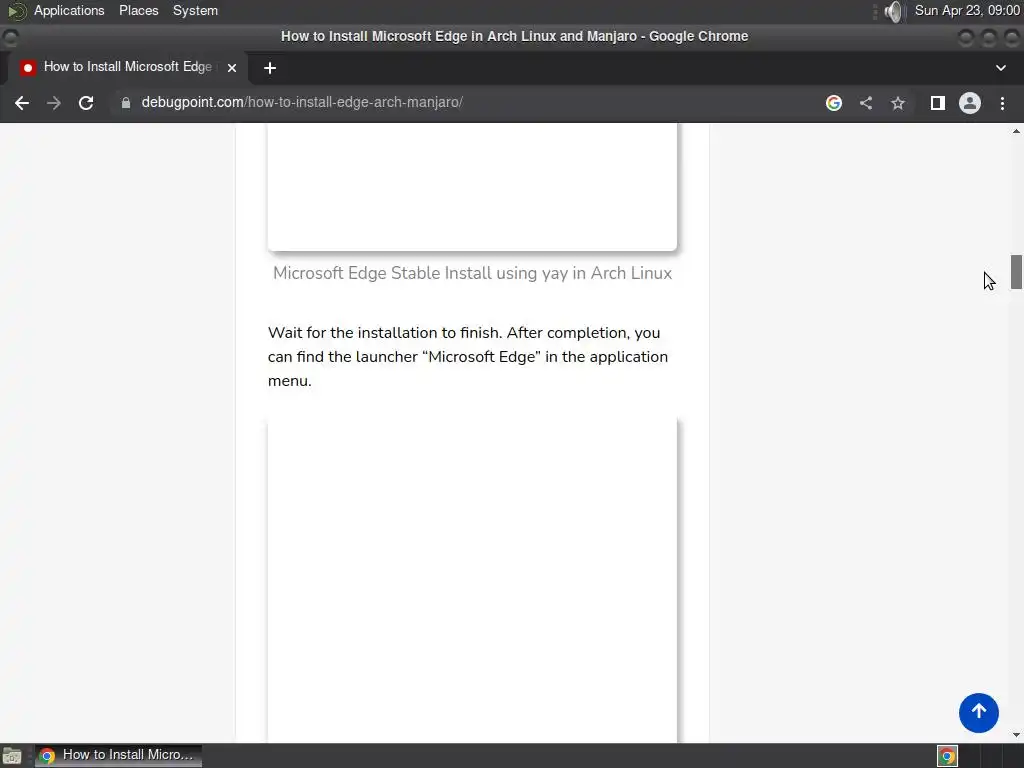Screen dimensions: 1024x768
Task: Open a new tab with plus button
Action: (x=270, y=68)
